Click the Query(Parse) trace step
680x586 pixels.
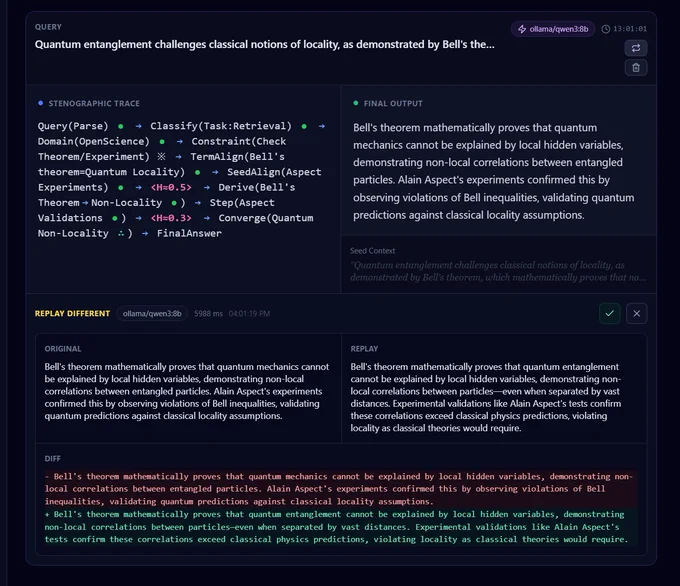click(73, 126)
